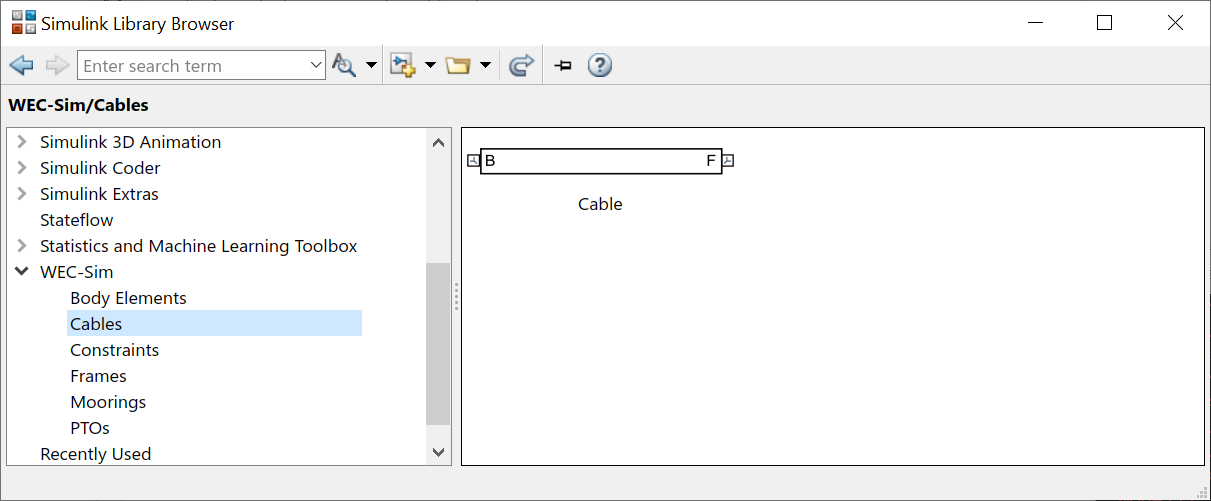Screen dimensions: 1211x501
Task: Select the Cable block
Action: click(x=601, y=161)
